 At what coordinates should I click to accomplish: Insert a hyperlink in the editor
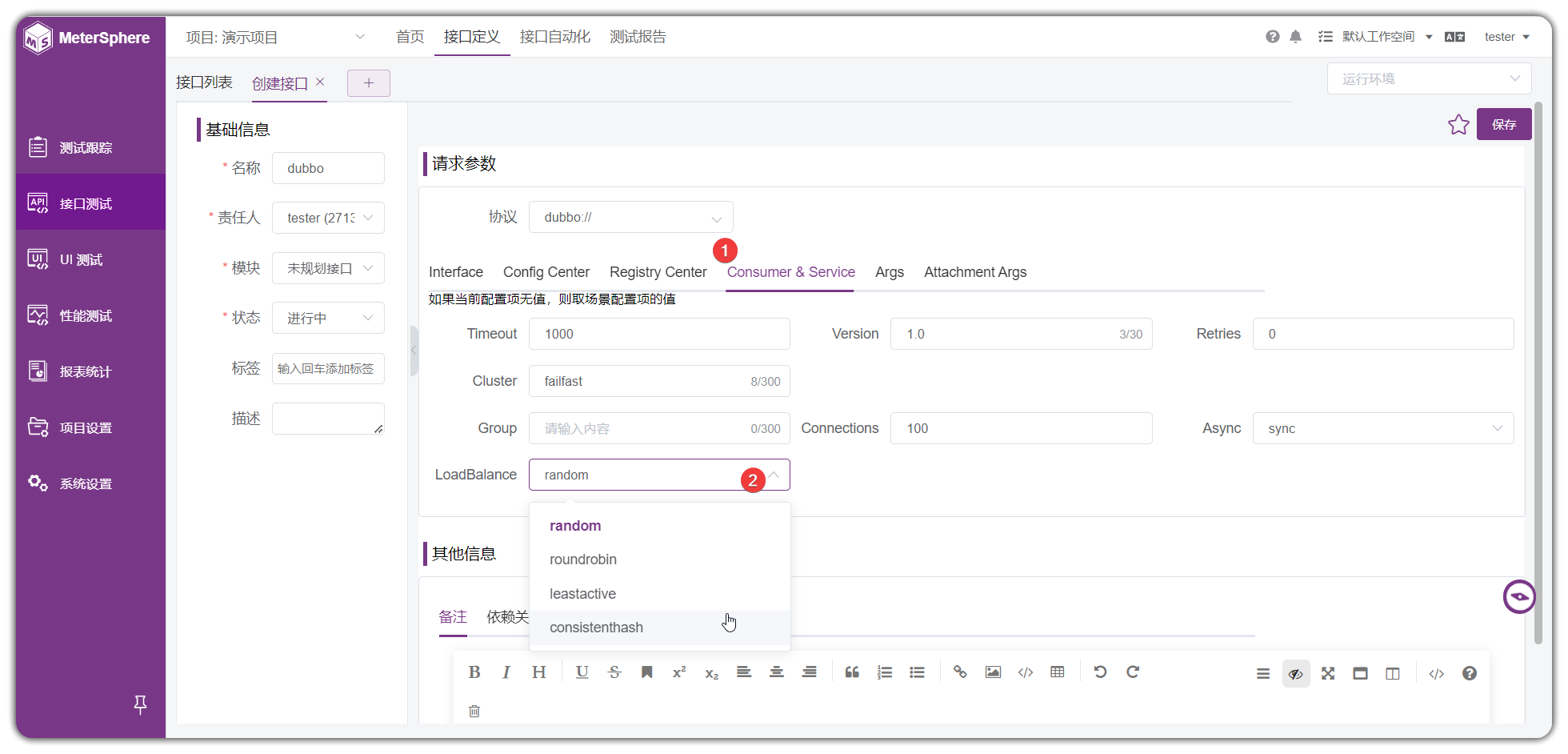(x=960, y=672)
